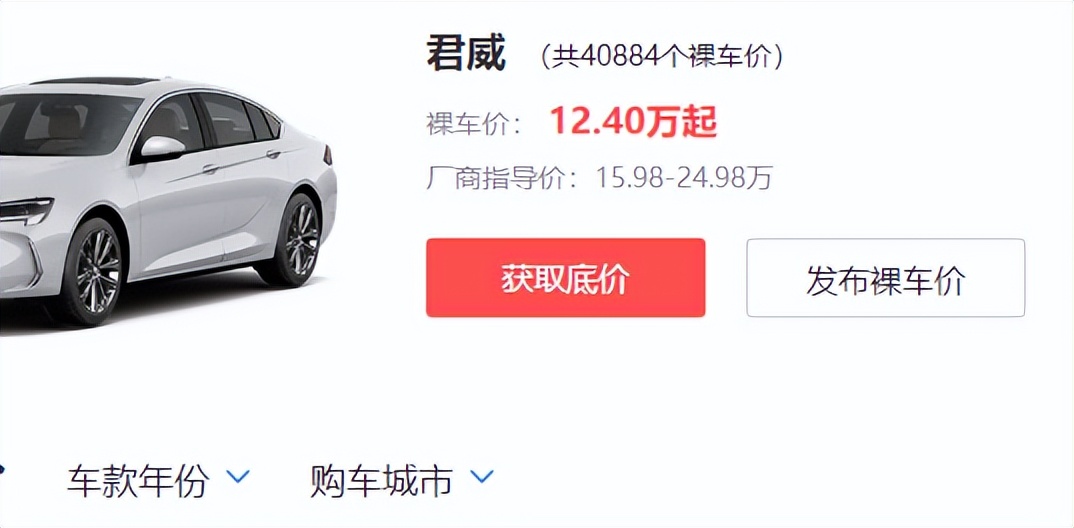Open the 君威 model title
The height and width of the screenshot is (528, 1074).
click(x=466, y=54)
